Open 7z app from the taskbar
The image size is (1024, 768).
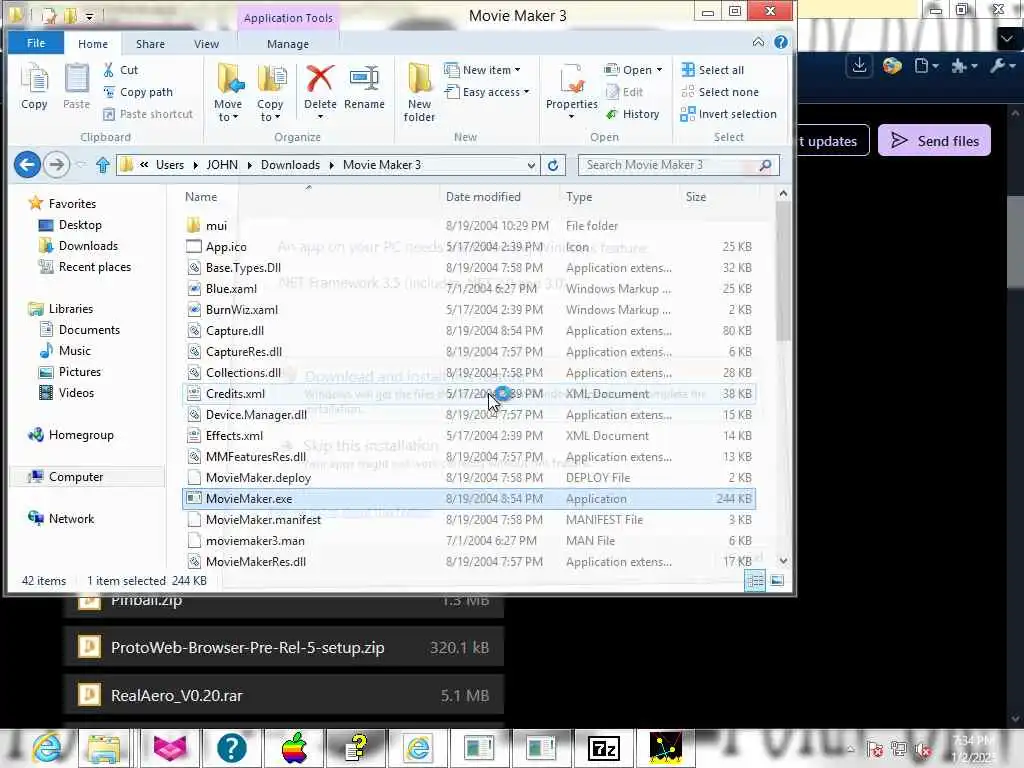click(x=604, y=748)
